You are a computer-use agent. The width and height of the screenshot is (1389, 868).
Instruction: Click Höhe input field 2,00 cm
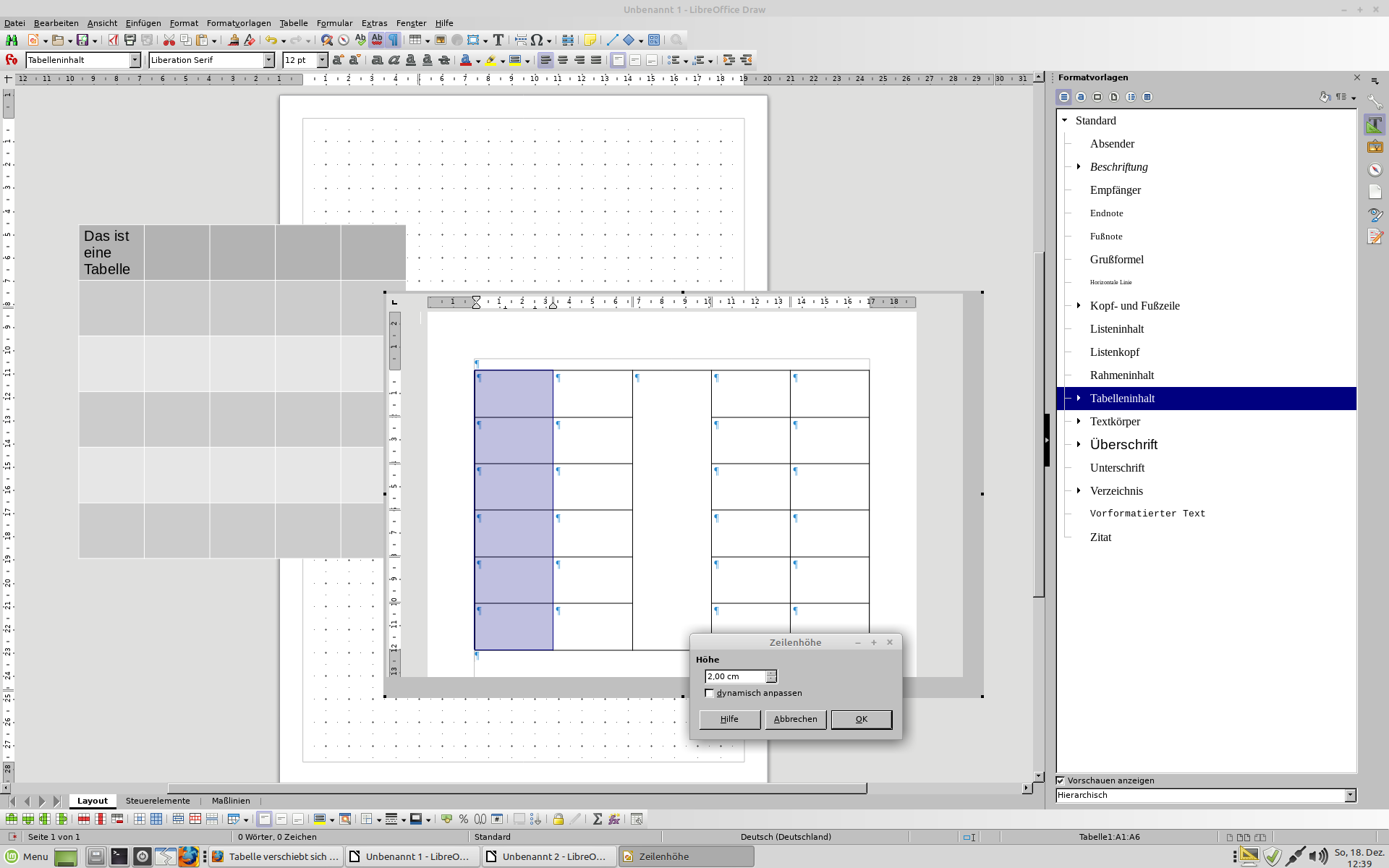[x=735, y=676]
